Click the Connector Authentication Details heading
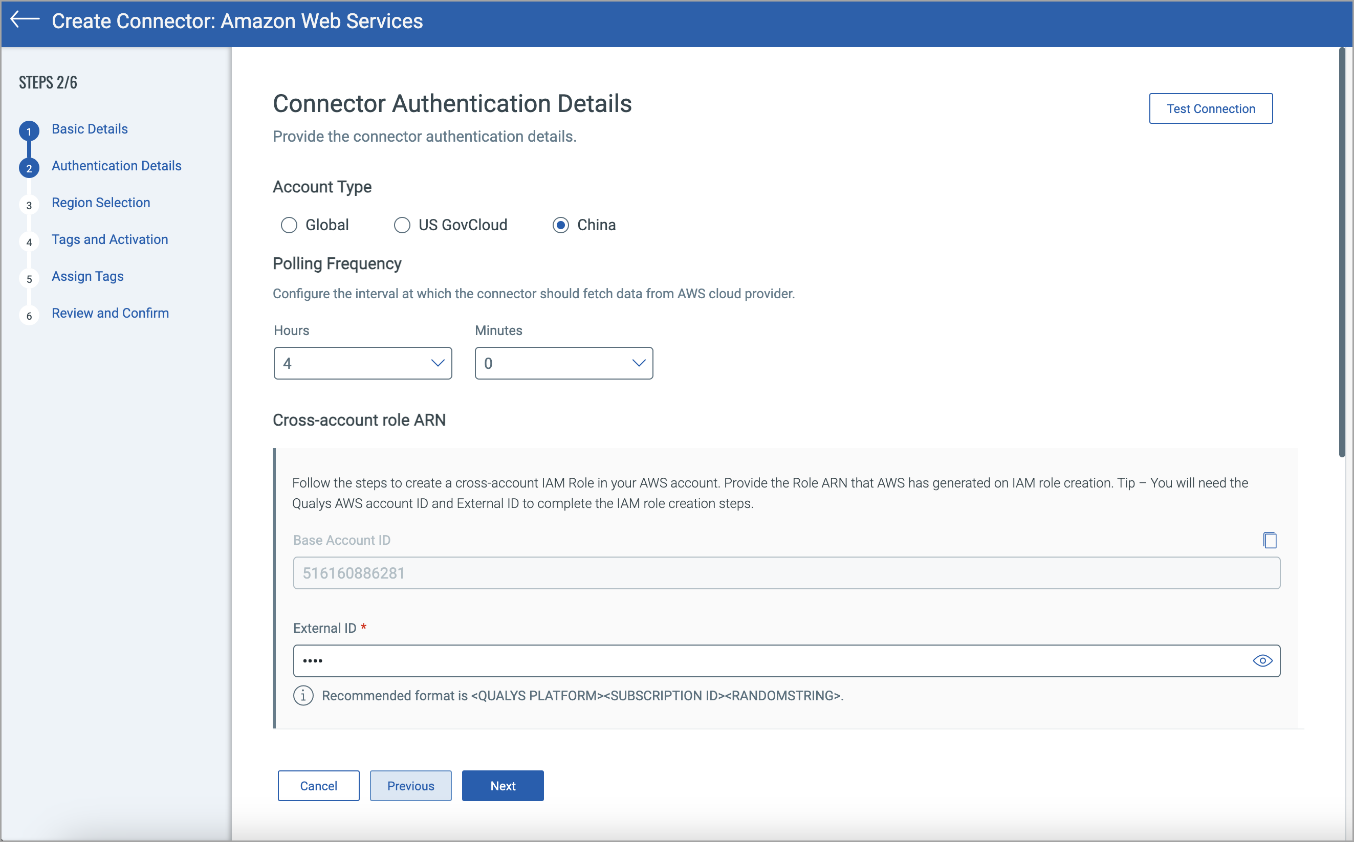Screen dimensions: 1354x842 452,104
